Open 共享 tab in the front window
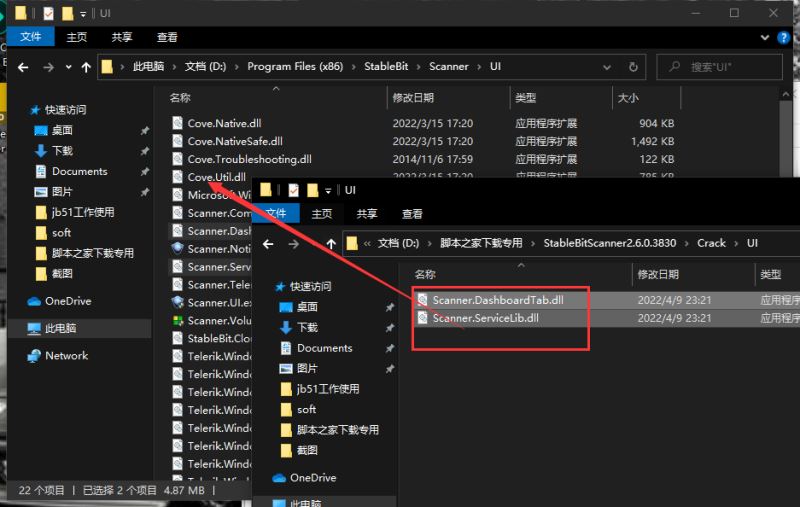The height and width of the screenshot is (507, 800). (366, 213)
